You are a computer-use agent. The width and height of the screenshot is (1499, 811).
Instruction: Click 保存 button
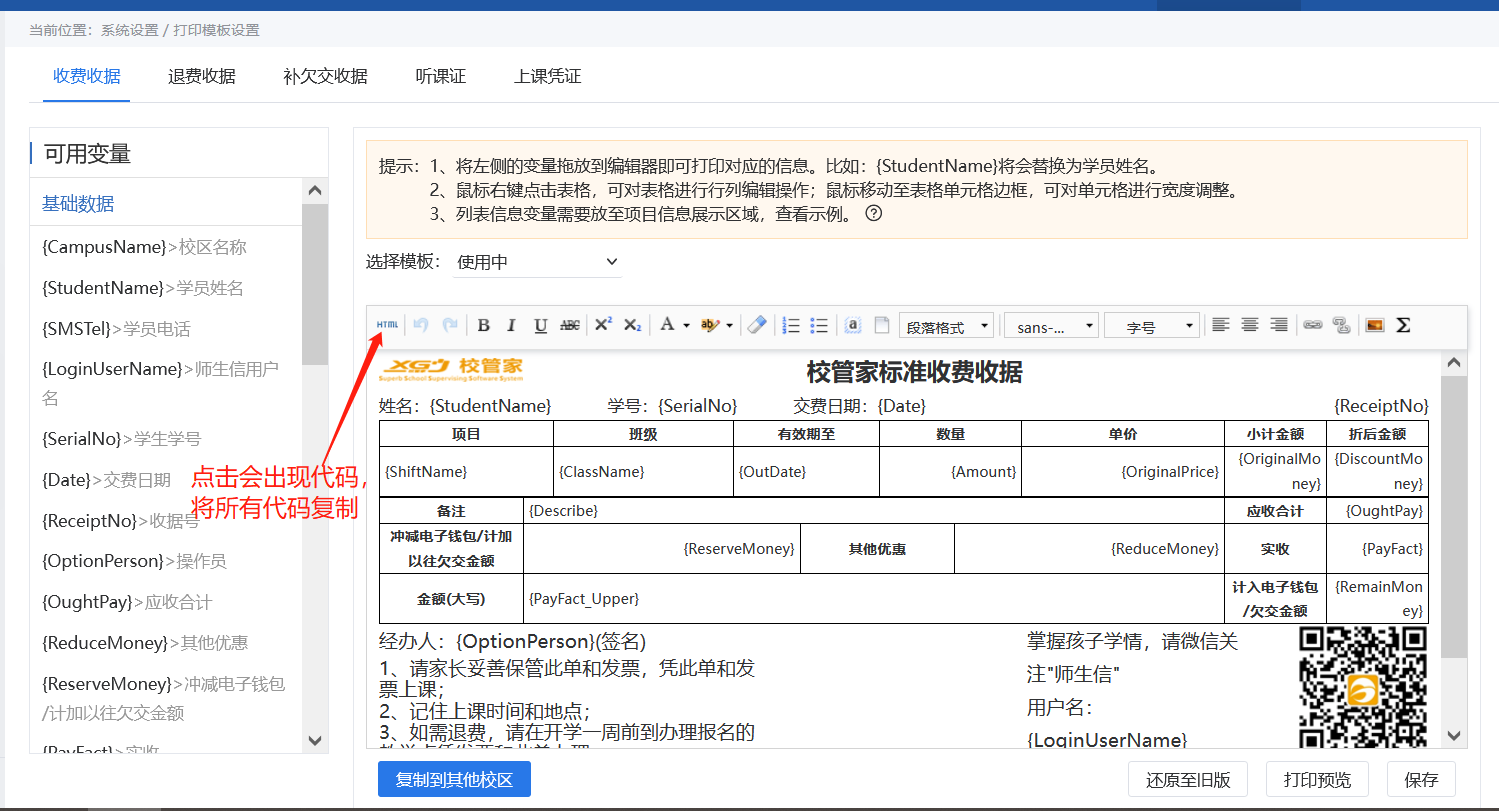(x=1421, y=780)
